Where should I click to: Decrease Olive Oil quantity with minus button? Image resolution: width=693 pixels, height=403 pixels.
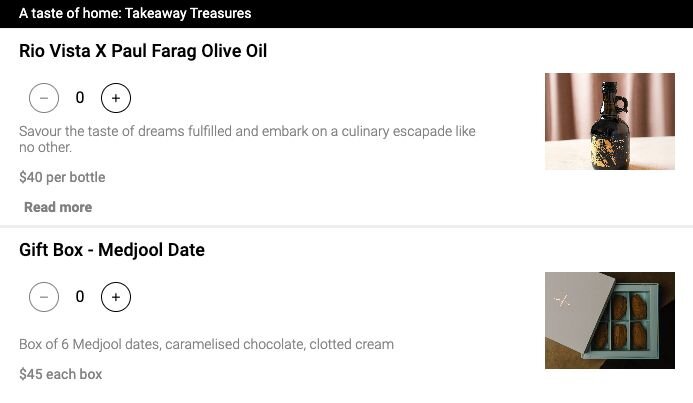tap(44, 98)
